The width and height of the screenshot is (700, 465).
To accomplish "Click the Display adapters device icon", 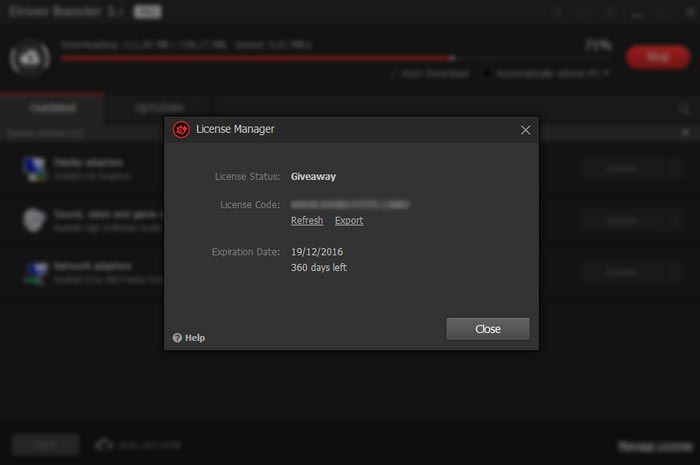I will coord(33,168).
